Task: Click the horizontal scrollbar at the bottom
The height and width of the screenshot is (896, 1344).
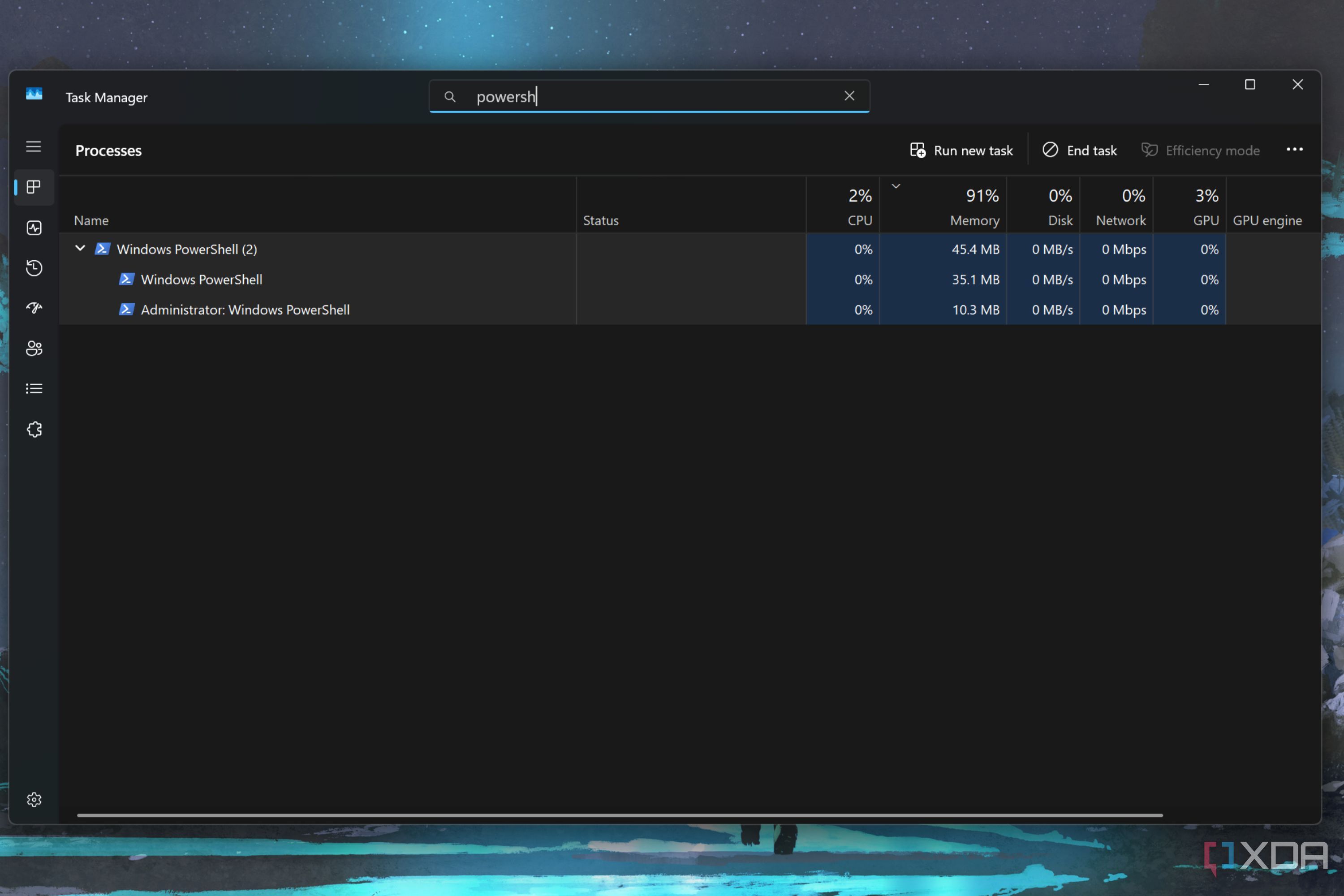Action: pyautogui.click(x=620, y=815)
